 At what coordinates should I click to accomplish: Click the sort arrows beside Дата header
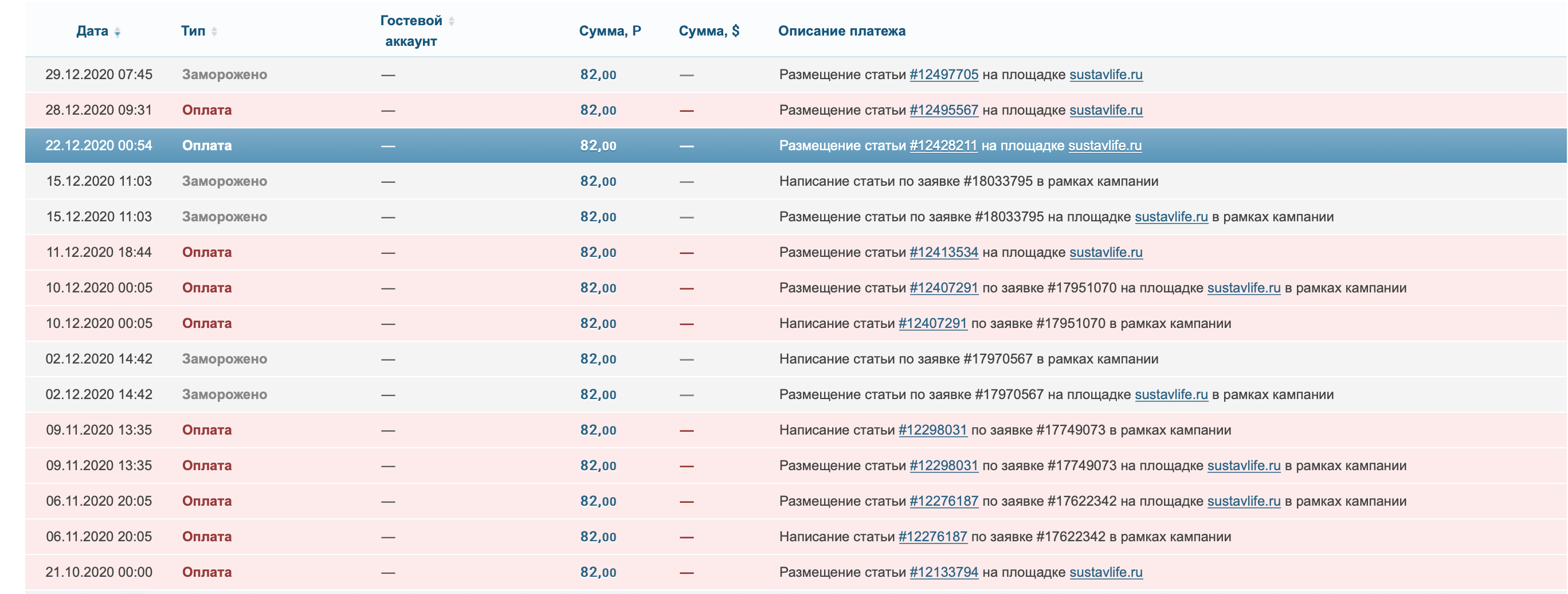(117, 32)
